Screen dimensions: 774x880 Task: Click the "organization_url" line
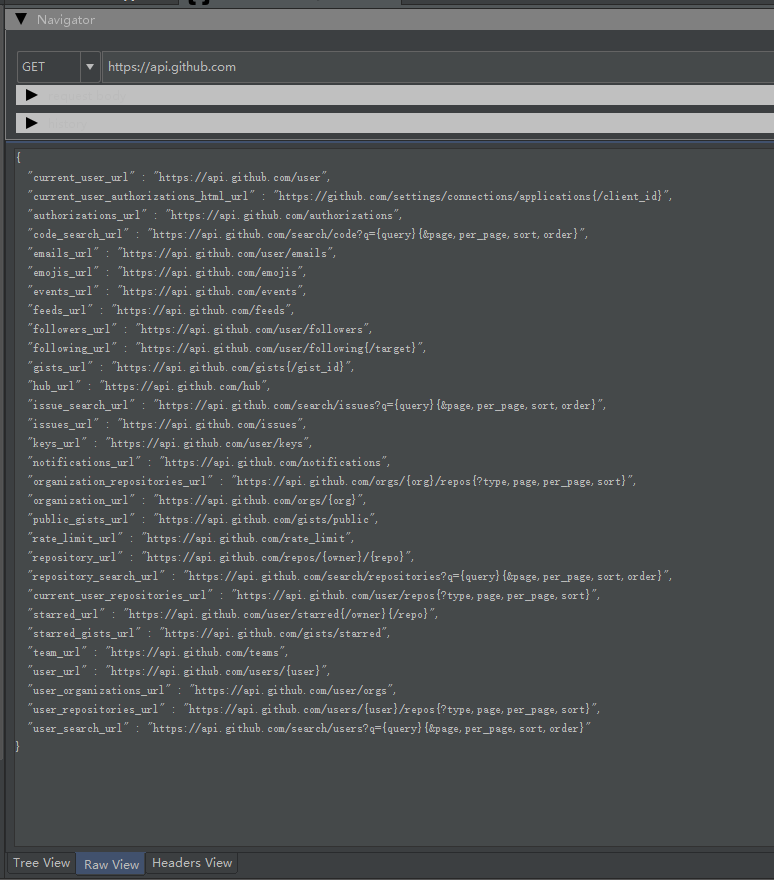[197, 501]
